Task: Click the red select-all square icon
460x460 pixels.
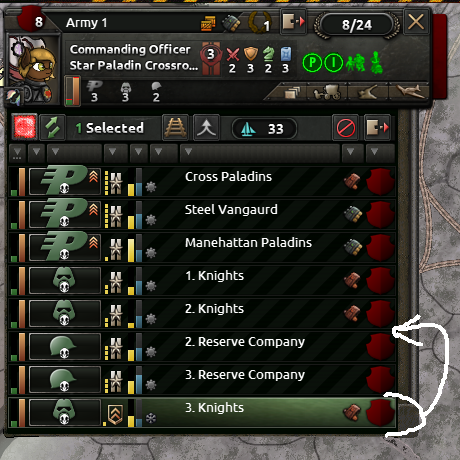Action: click(24, 128)
